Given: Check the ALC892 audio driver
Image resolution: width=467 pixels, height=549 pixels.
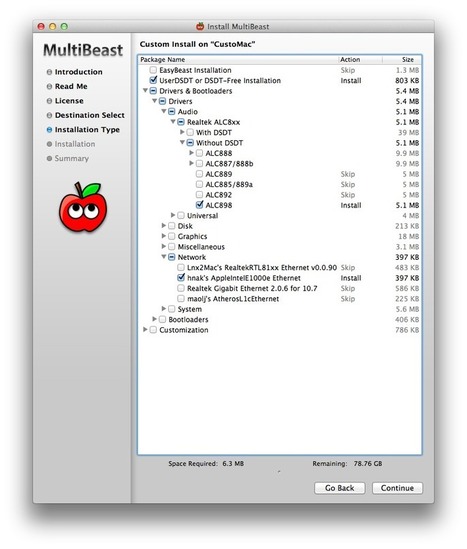Looking at the screenshot, I should coord(199,195).
